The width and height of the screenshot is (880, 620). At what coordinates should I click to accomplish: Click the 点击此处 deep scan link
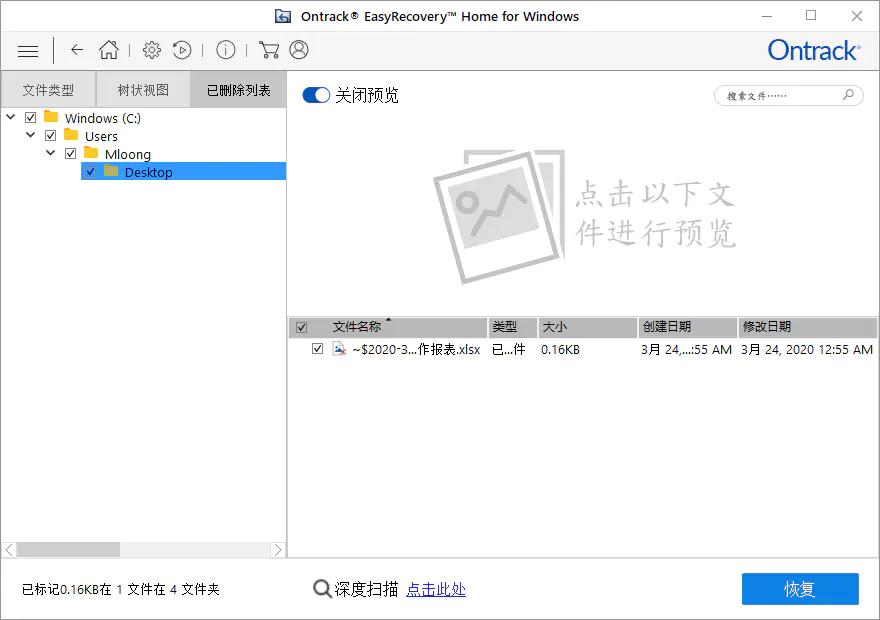pos(436,589)
